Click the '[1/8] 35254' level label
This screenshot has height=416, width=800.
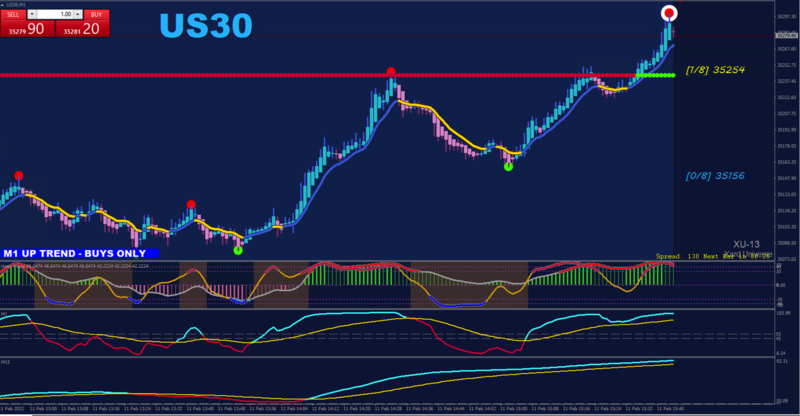pos(715,70)
